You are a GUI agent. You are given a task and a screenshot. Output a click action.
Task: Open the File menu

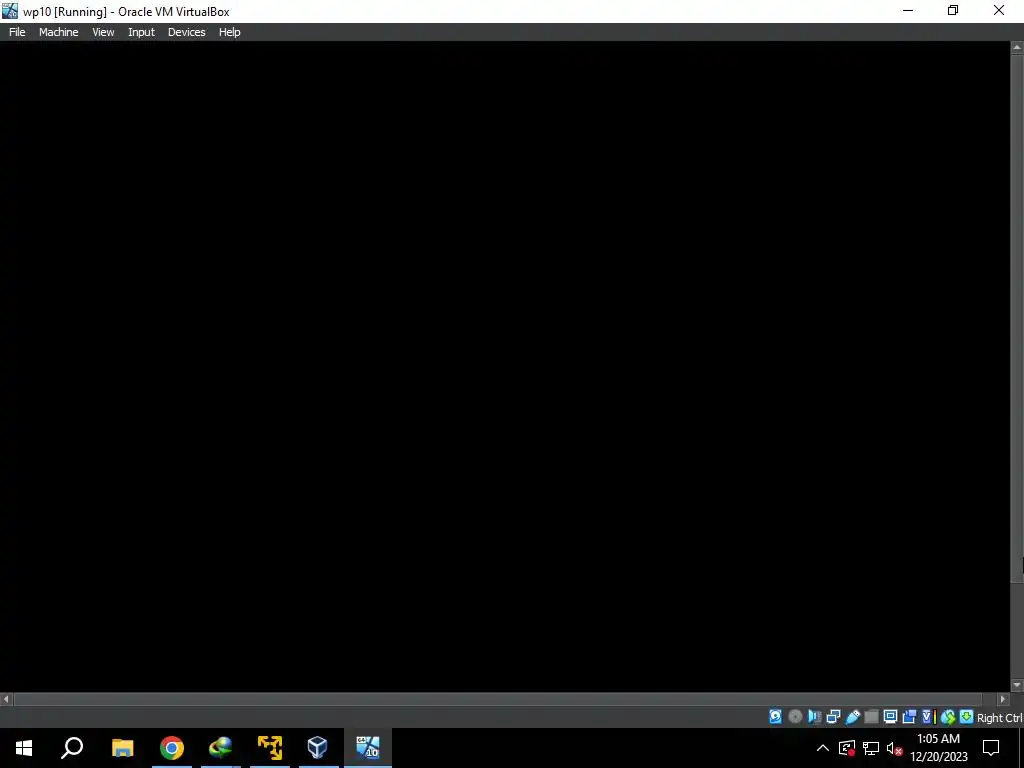pos(17,32)
